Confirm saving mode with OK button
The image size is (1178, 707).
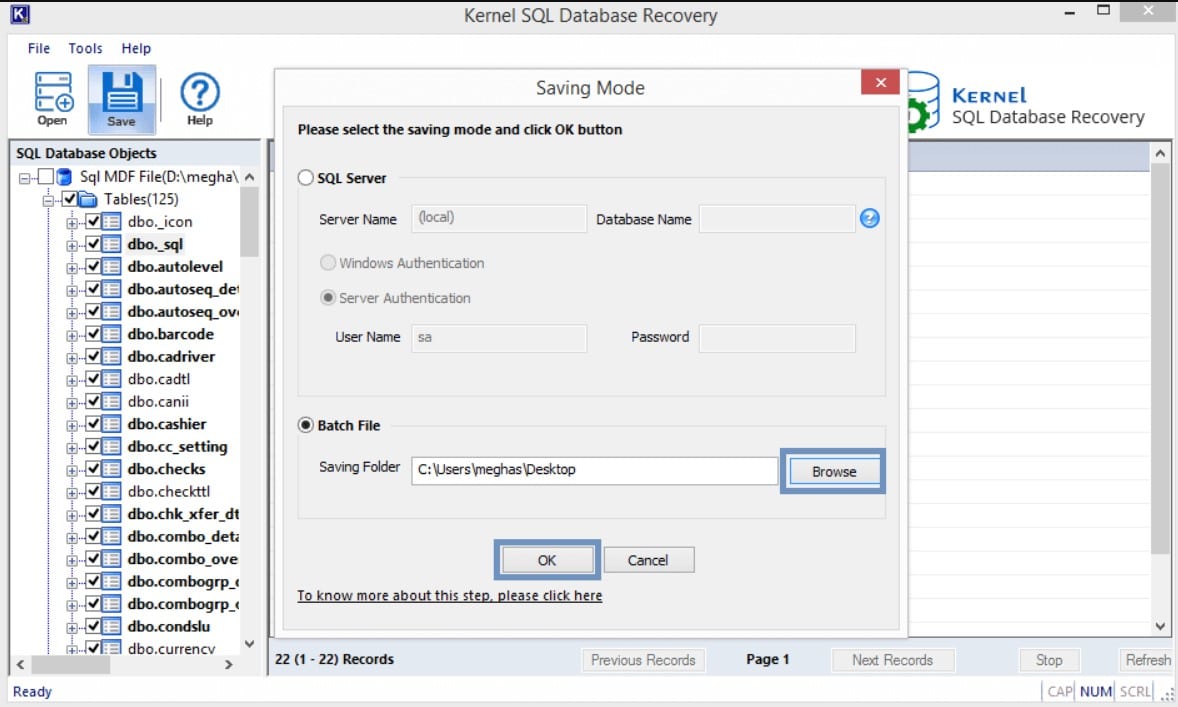pyautogui.click(x=547, y=560)
